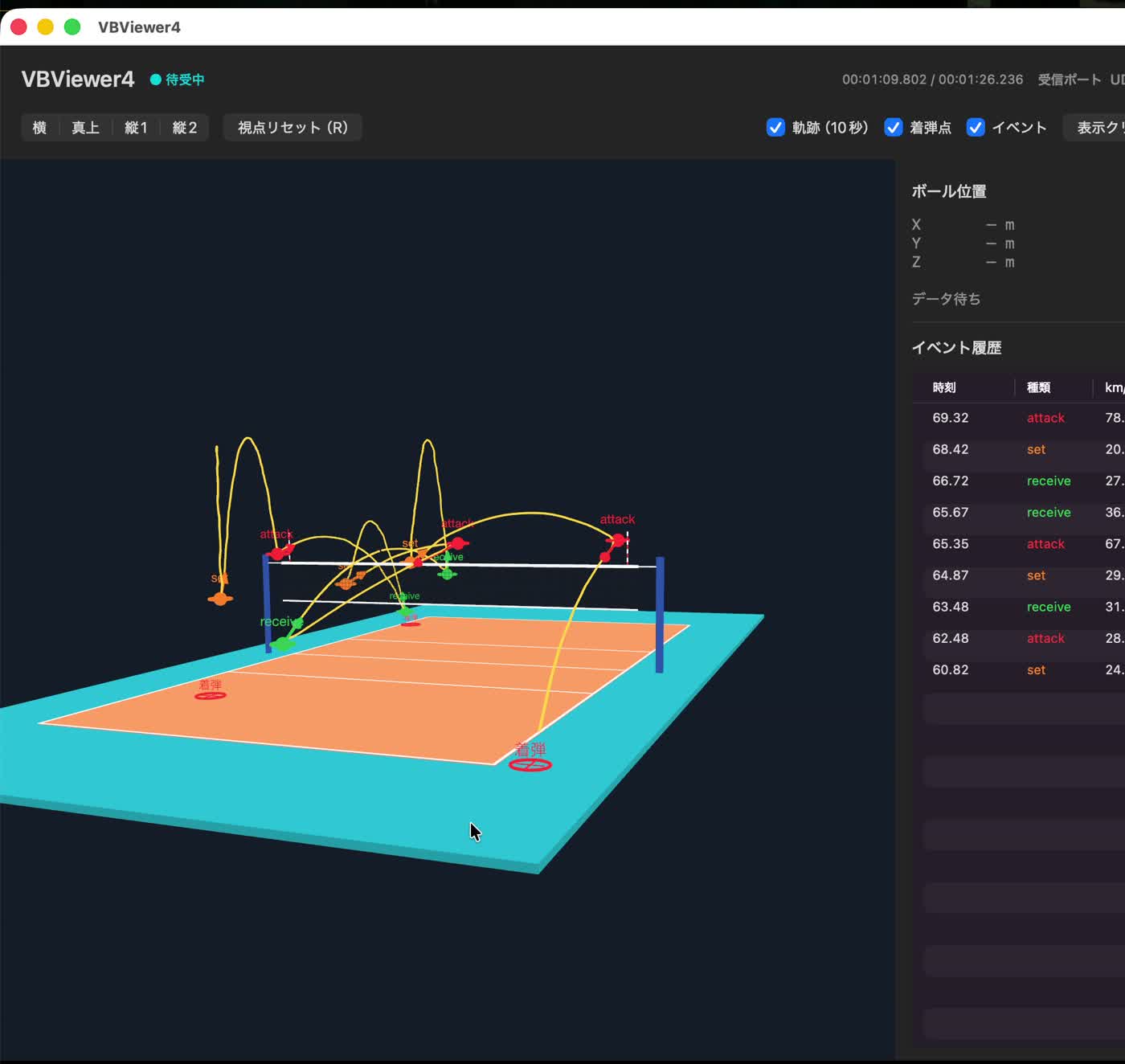This screenshot has width=1125, height=1064.
Task: Click the orange set marker floating left of the net
Action: (x=220, y=599)
